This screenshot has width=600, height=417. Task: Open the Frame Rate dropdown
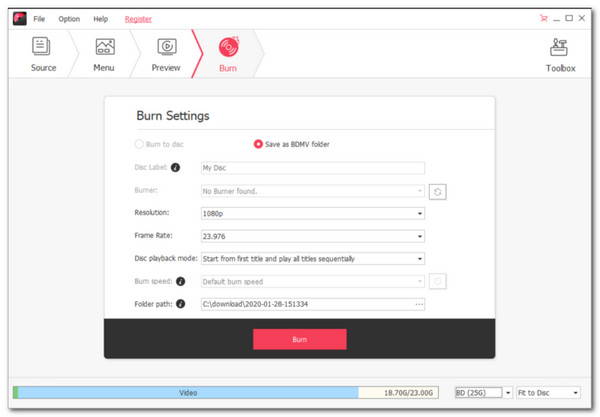(313, 236)
